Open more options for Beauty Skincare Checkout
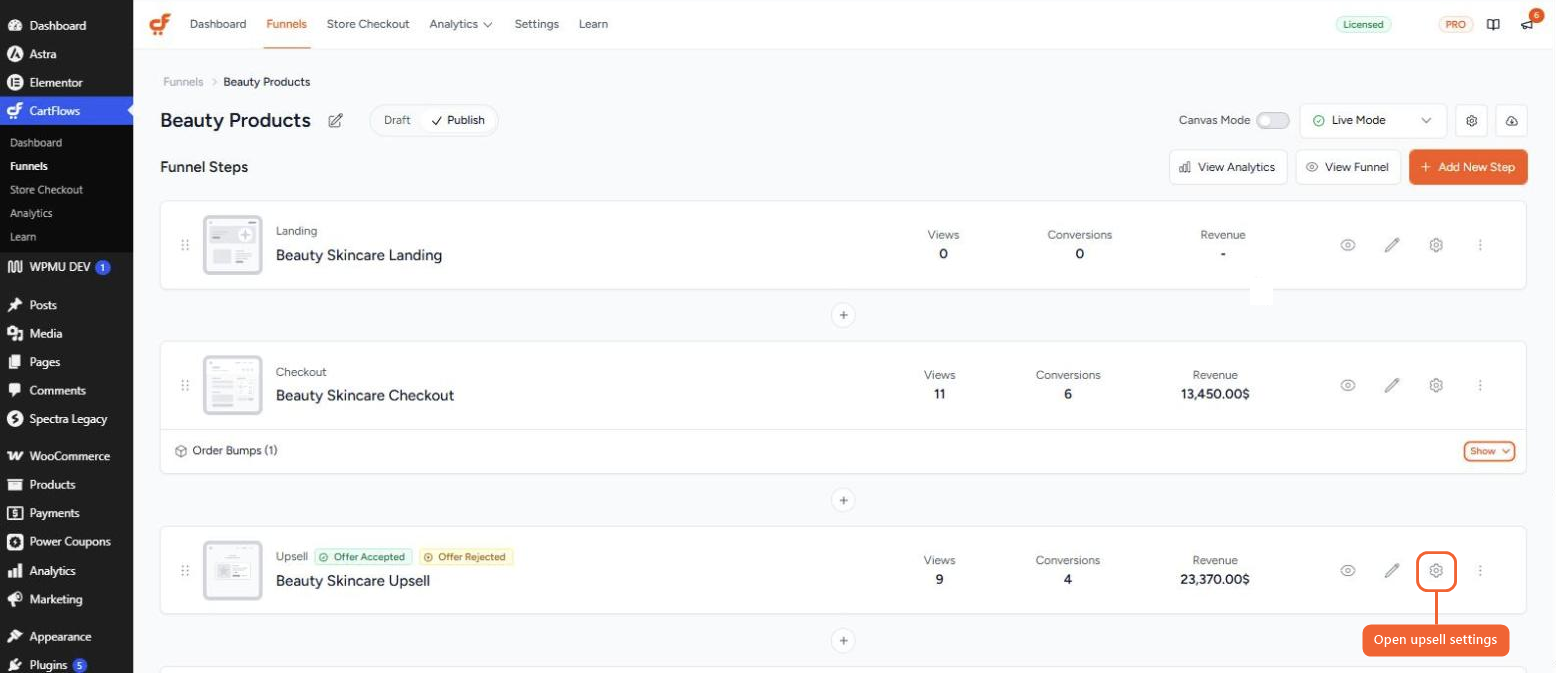The height and width of the screenshot is (673, 1556). click(1480, 385)
